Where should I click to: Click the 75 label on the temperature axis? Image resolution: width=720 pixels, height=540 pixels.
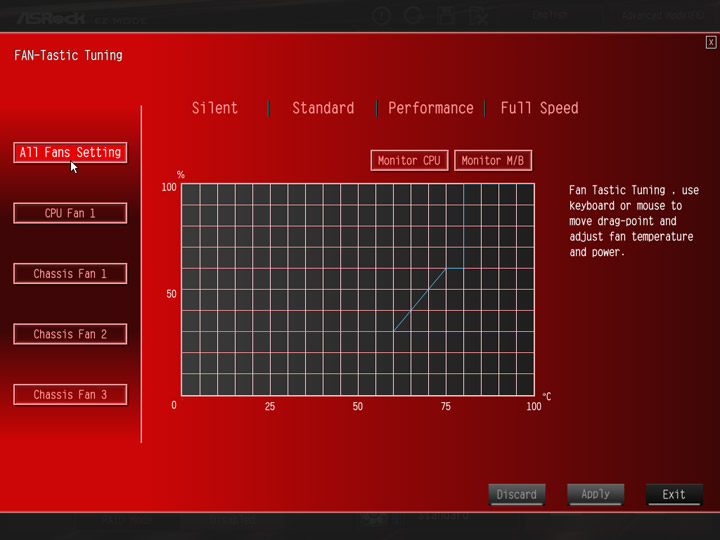(445, 406)
